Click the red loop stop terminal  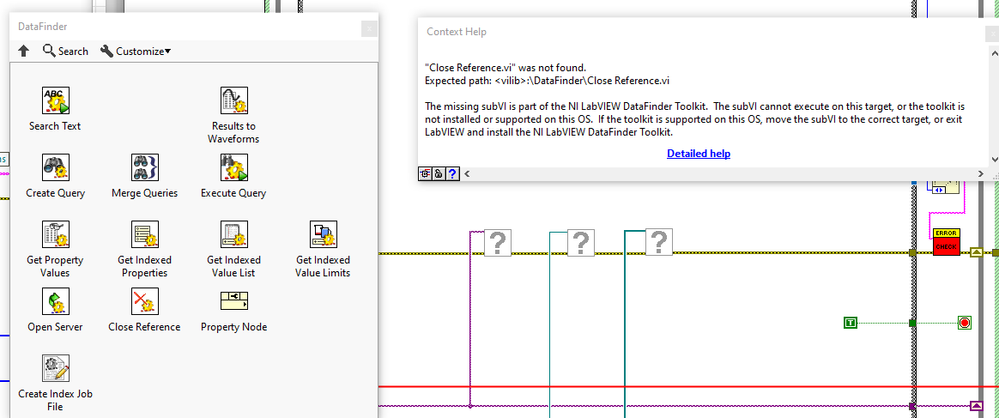click(x=965, y=323)
